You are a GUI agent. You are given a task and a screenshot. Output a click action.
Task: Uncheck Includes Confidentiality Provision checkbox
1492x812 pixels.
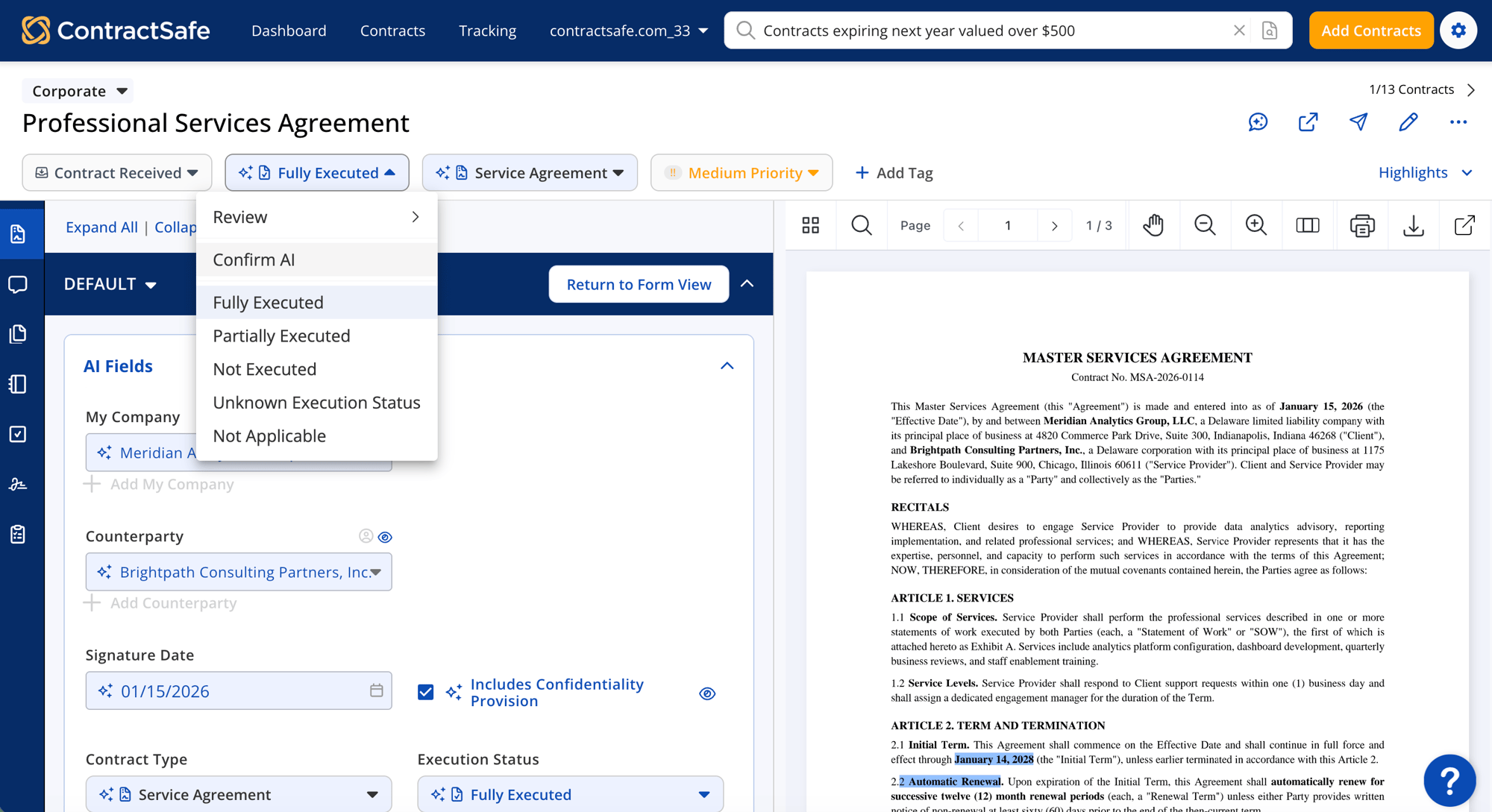(x=426, y=692)
